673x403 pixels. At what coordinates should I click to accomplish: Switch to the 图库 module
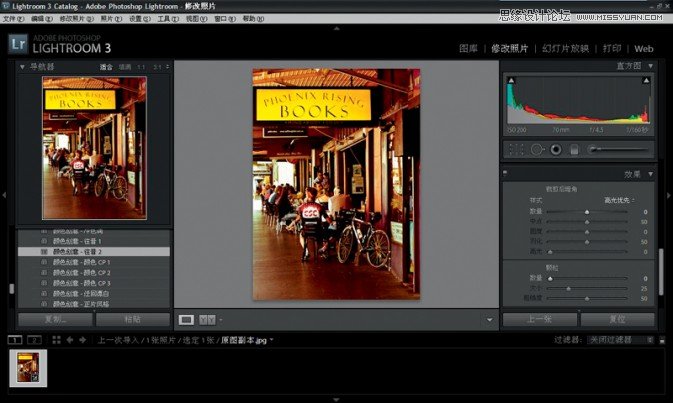click(x=468, y=48)
